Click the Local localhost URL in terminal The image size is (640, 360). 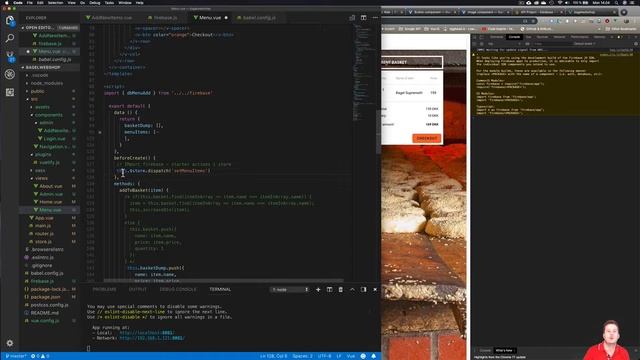coord(147,333)
